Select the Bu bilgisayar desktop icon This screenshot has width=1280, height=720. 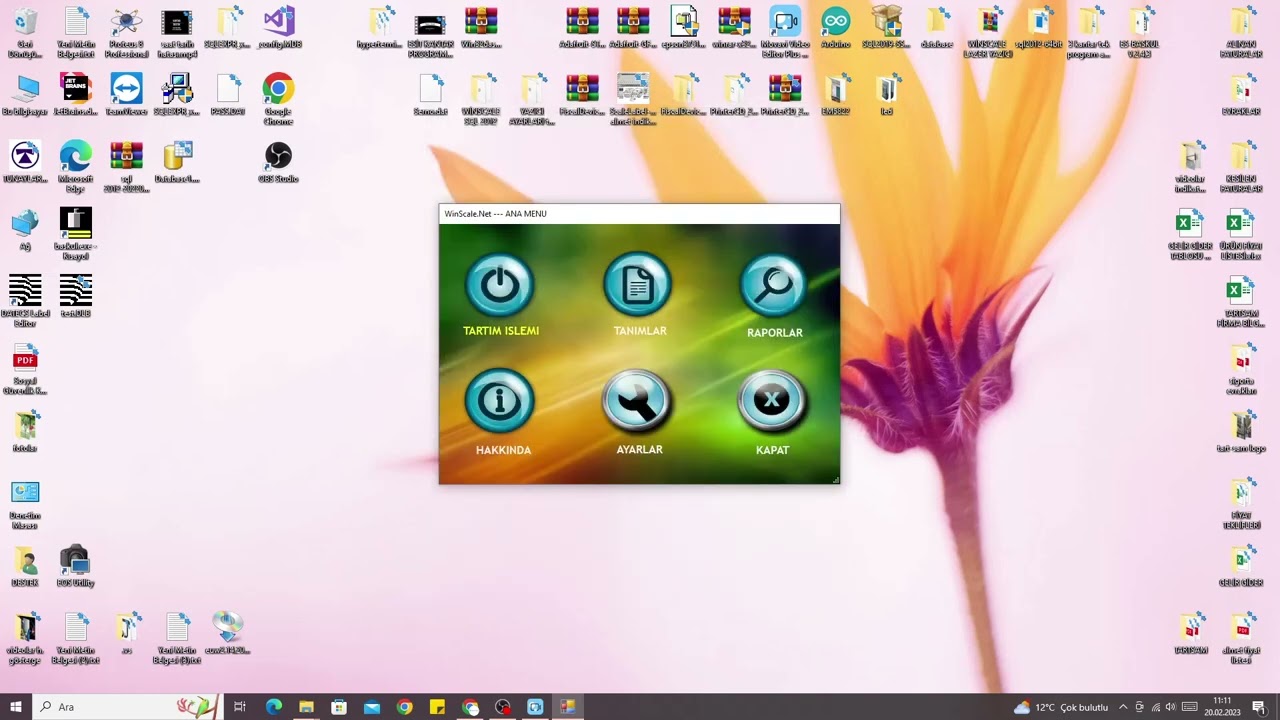tap(25, 94)
